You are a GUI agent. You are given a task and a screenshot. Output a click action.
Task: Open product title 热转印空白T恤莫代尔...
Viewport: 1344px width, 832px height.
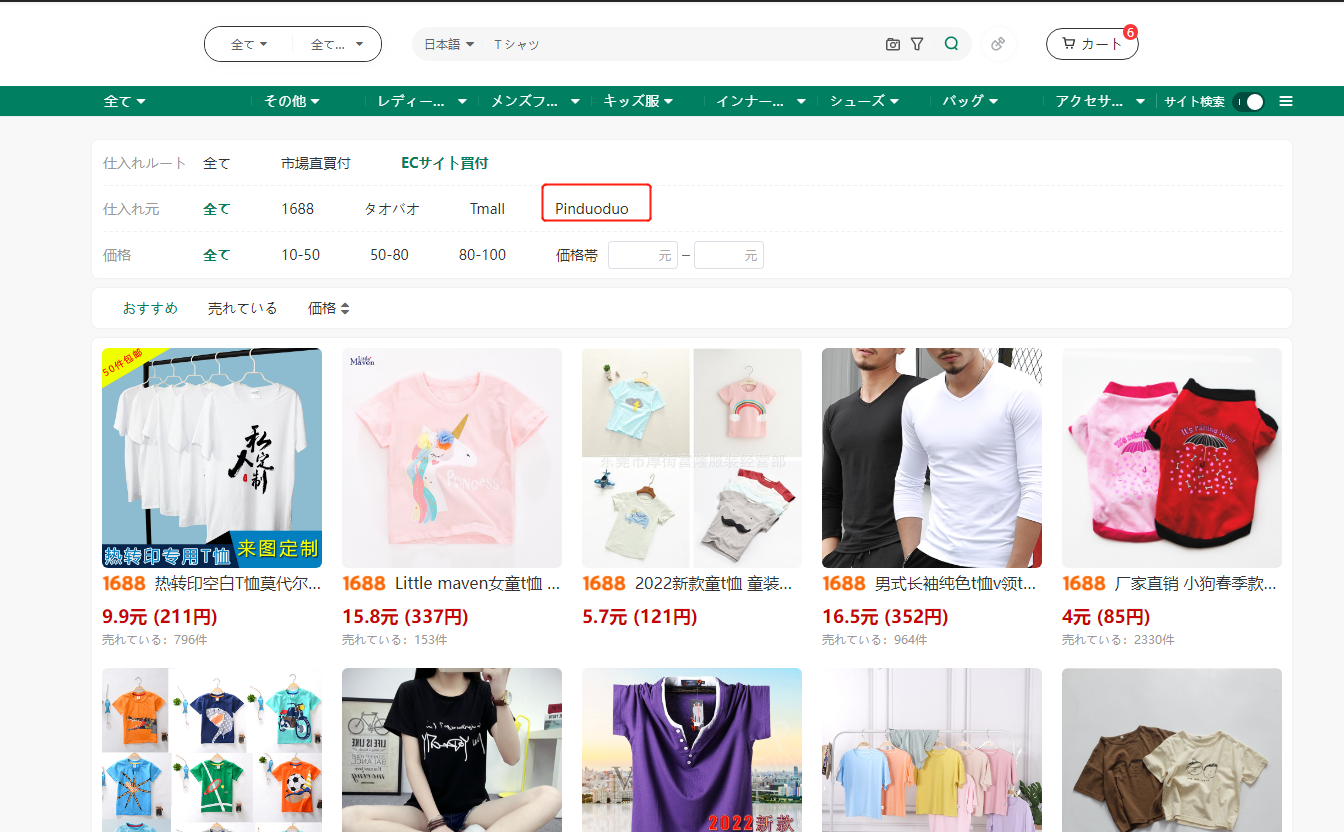(x=238, y=583)
